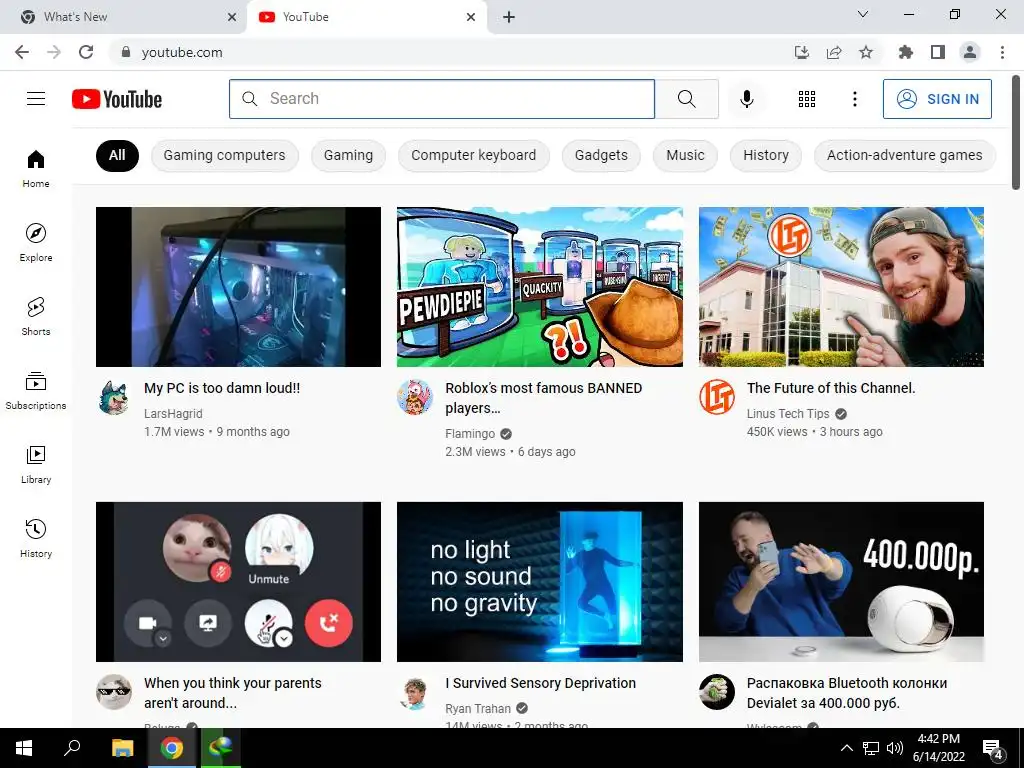The width and height of the screenshot is (1024, 768).
Task: Open the Windows Start menu
Action: (24, 748)
